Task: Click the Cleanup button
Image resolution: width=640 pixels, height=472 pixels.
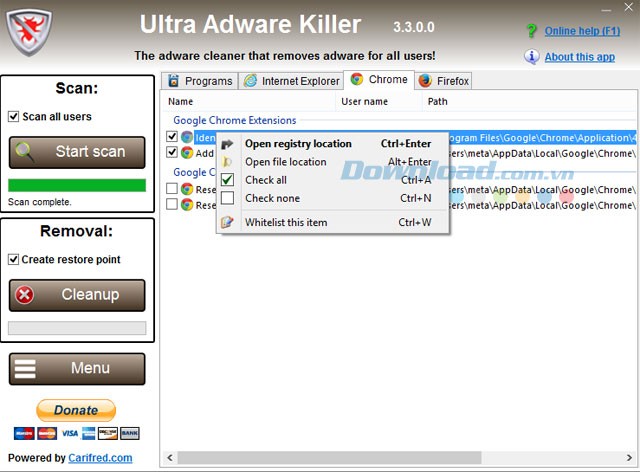Action: [x=77, y=295]
